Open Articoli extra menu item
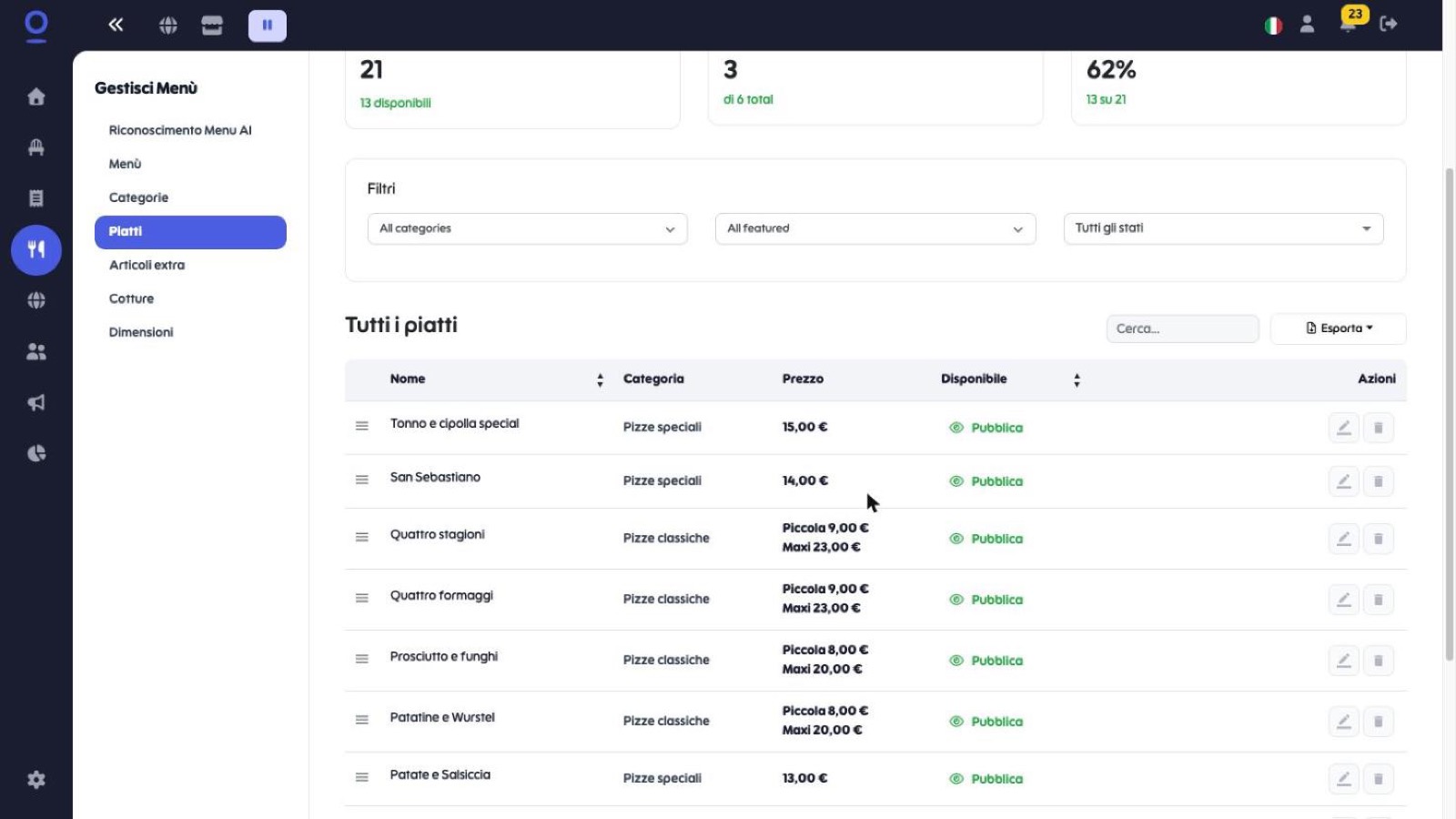The image size is (1456, 819). coord(147,265)
